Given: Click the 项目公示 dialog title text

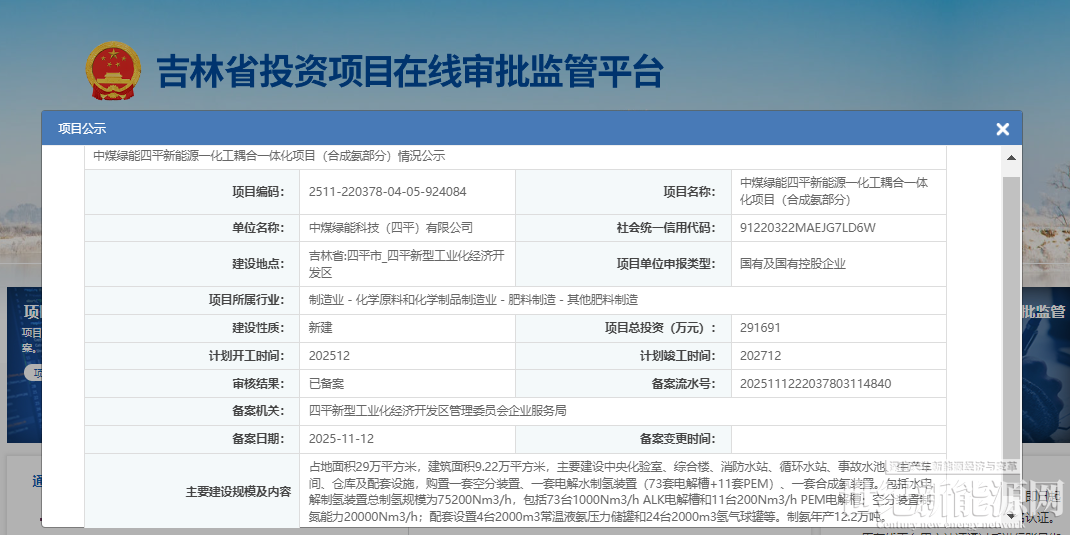Looking at the screenshot, I should pyautogui.click(x=82, y=129).
